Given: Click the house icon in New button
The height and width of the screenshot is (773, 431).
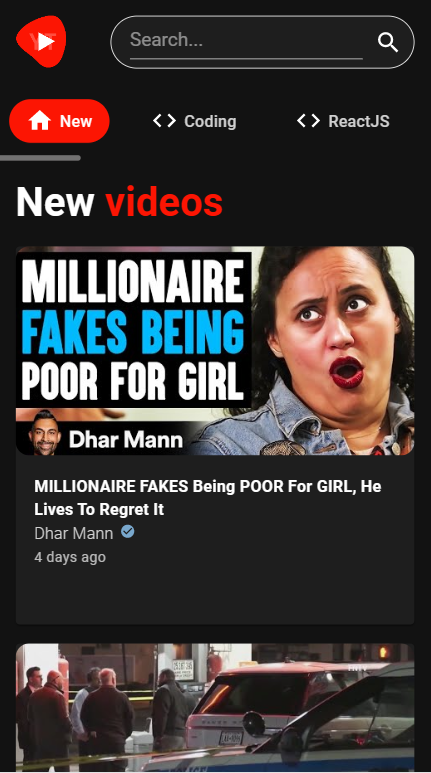Looking at the screenshot, I should [x=39, y=121].
